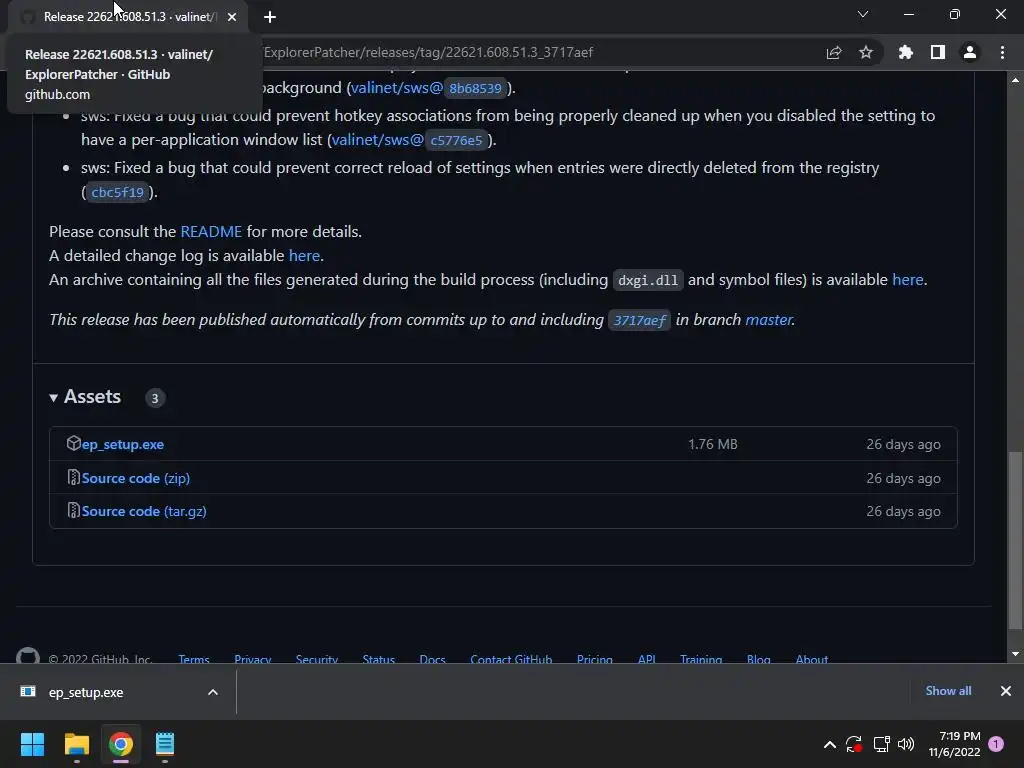Close the Release 22621.608.51.3 tab
1024x768 pixels.
point(232,17)
